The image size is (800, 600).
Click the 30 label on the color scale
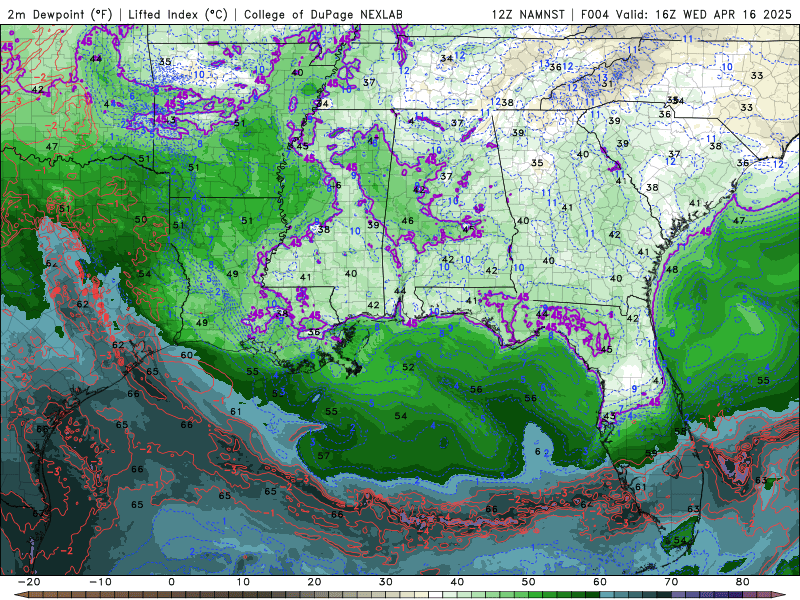[x=386, y=582]
